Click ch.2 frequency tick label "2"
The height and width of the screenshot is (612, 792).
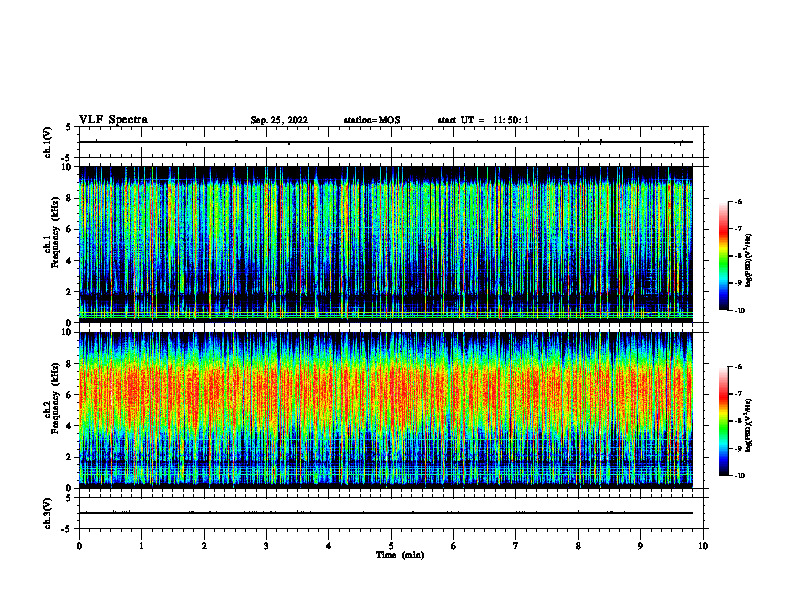click(x=70, y=457)
